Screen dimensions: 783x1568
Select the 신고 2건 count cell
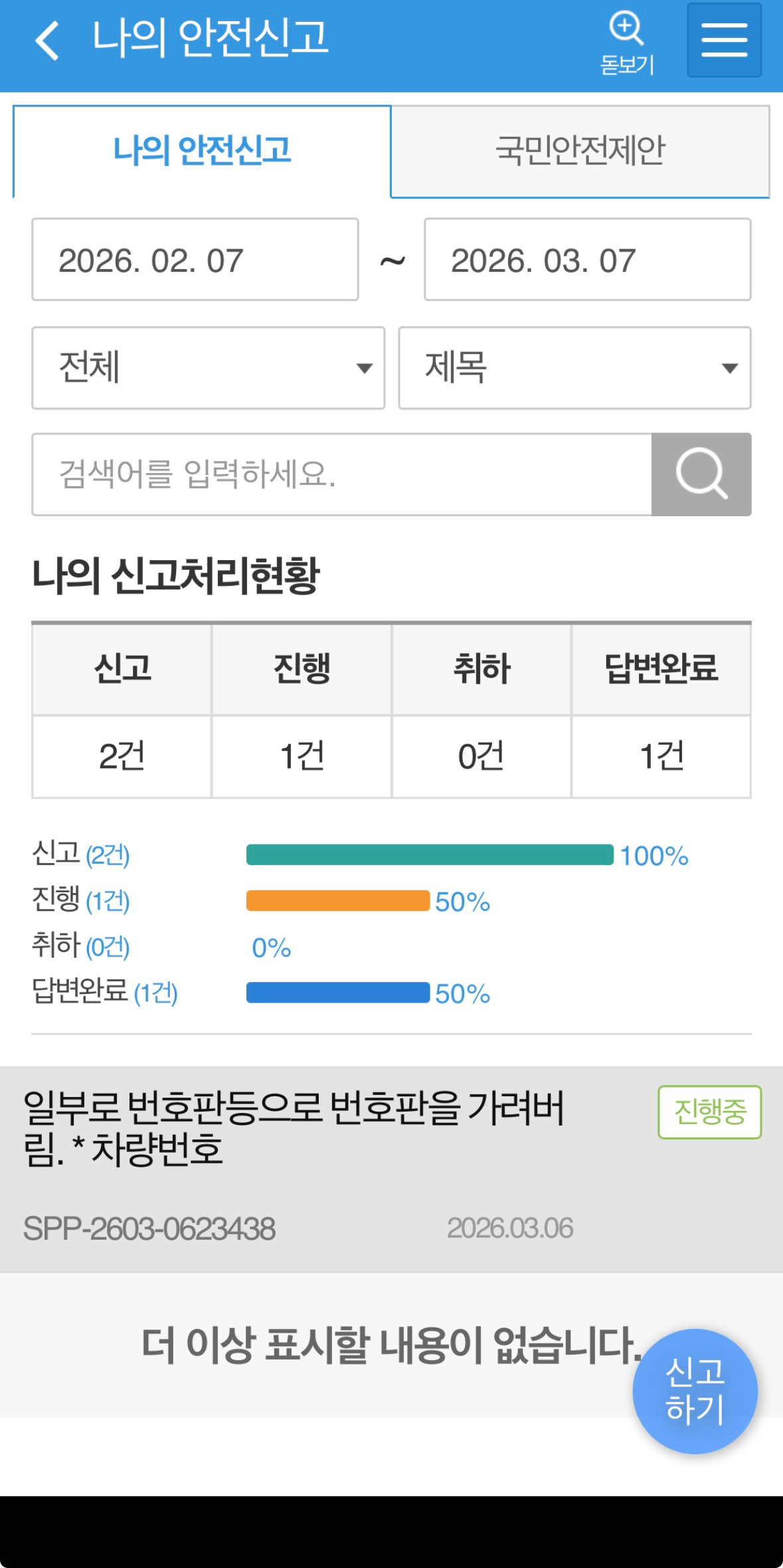pyautogui.click(x=122, y=756)
